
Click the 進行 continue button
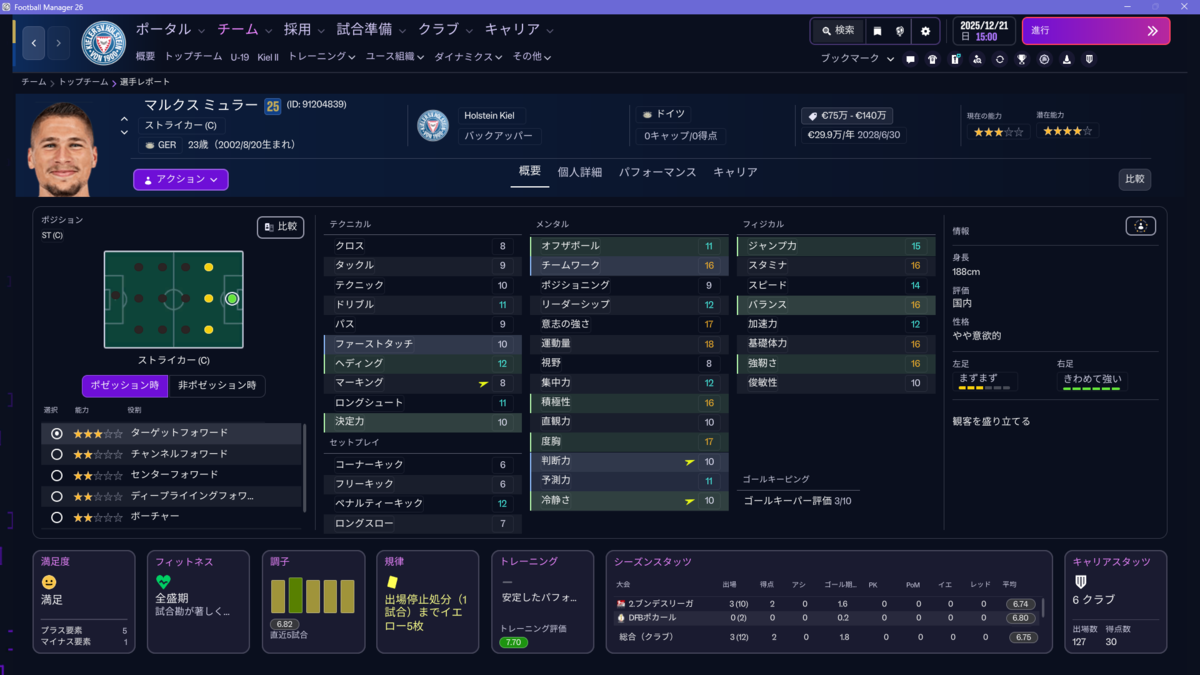[1096, 31]
